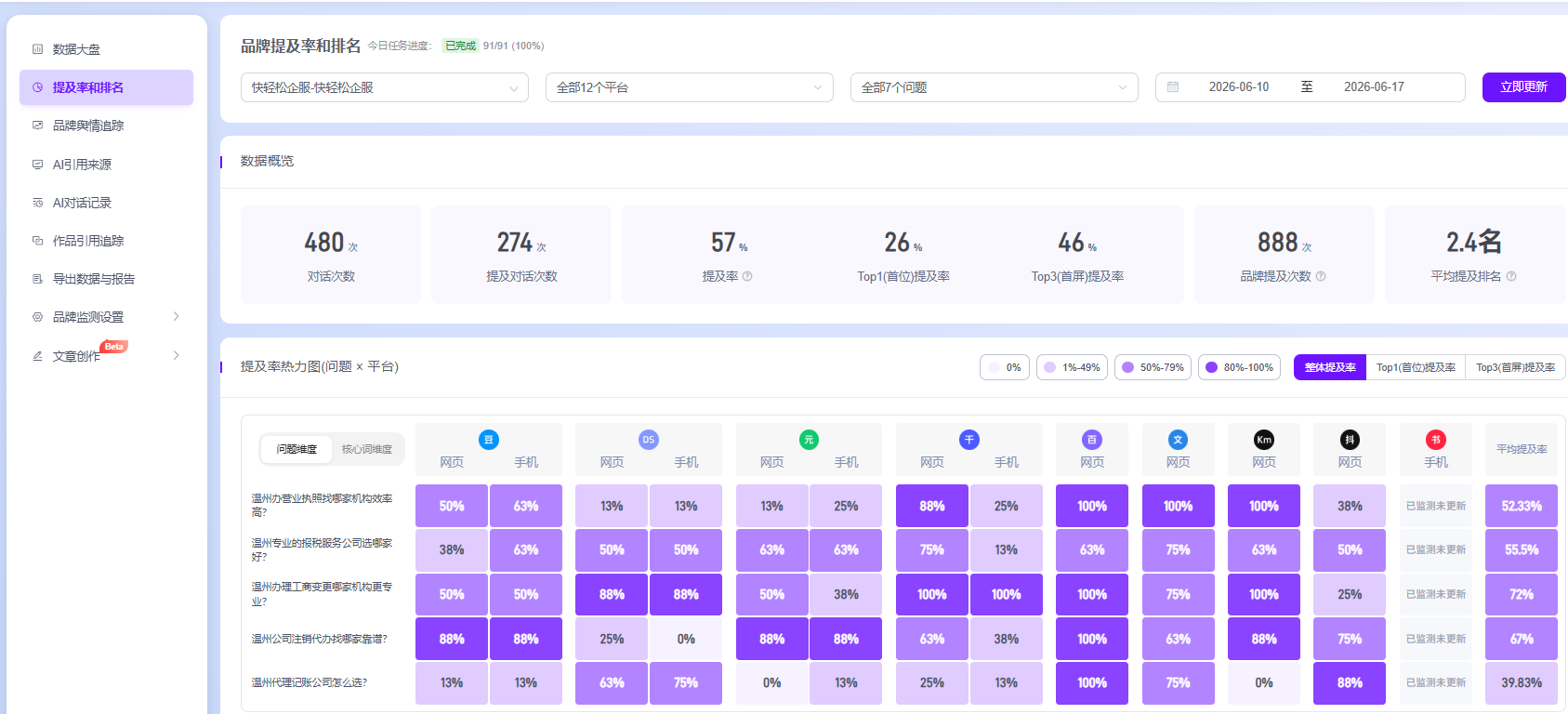Open the 全部7个问题 question dropdown
Screen dimensions: 1568x714
995,87
